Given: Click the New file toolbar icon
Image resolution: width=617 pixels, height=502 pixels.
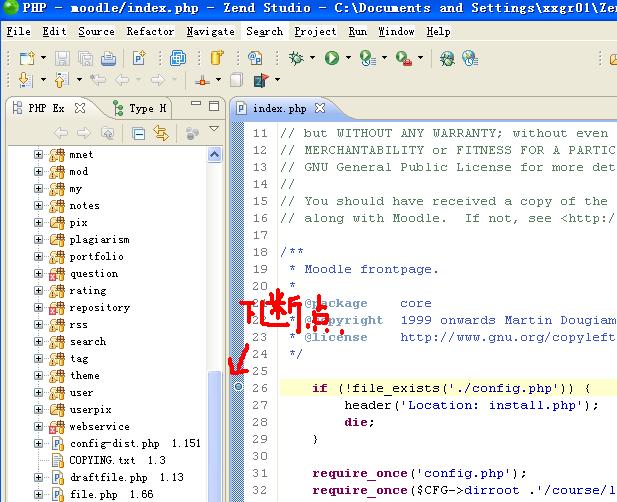Looking at the screenshot, I should point(27,59).
